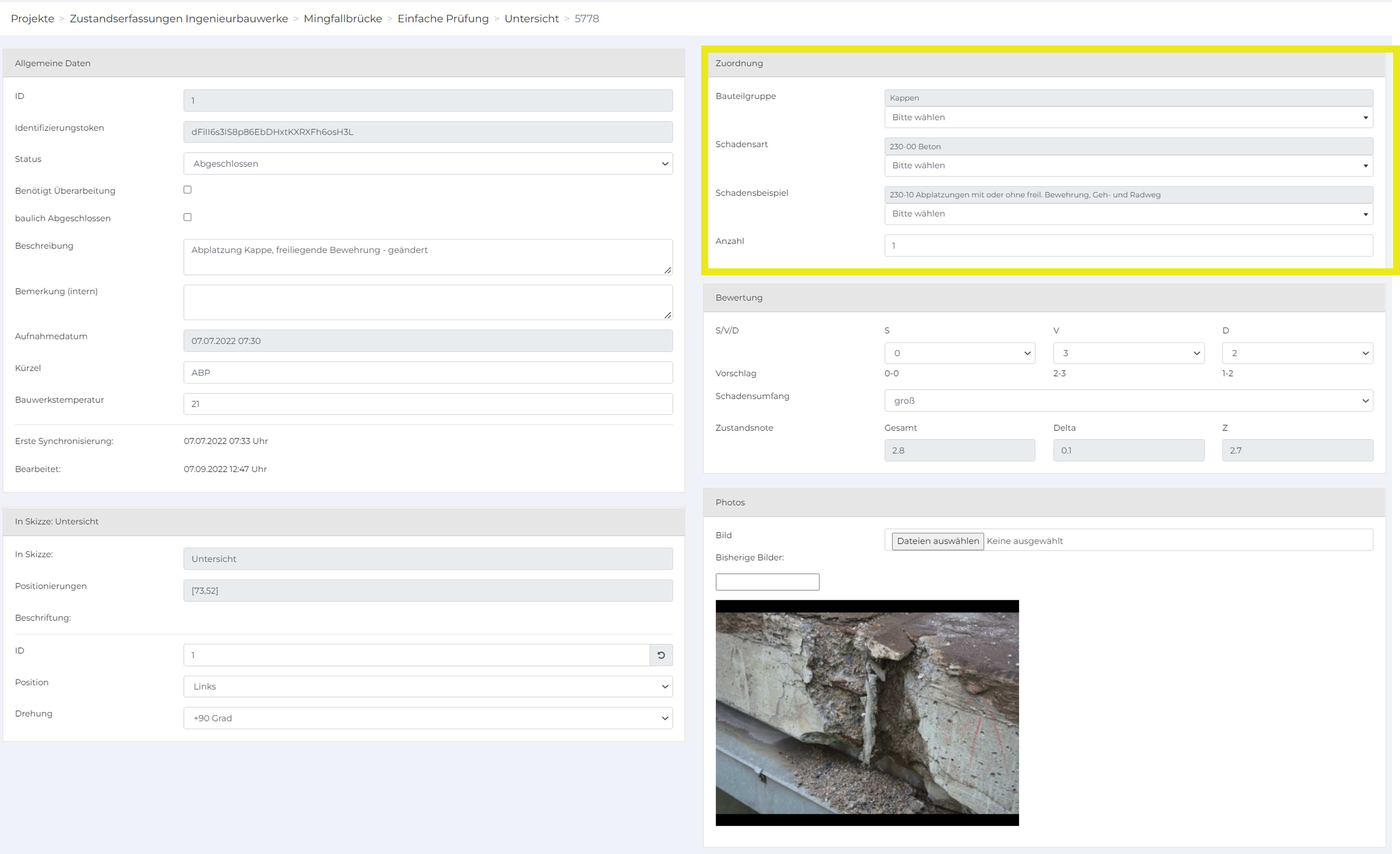
Task: Toggle the Benötigt Überarbeitung checkbox
Action: (x=187, y=190)
